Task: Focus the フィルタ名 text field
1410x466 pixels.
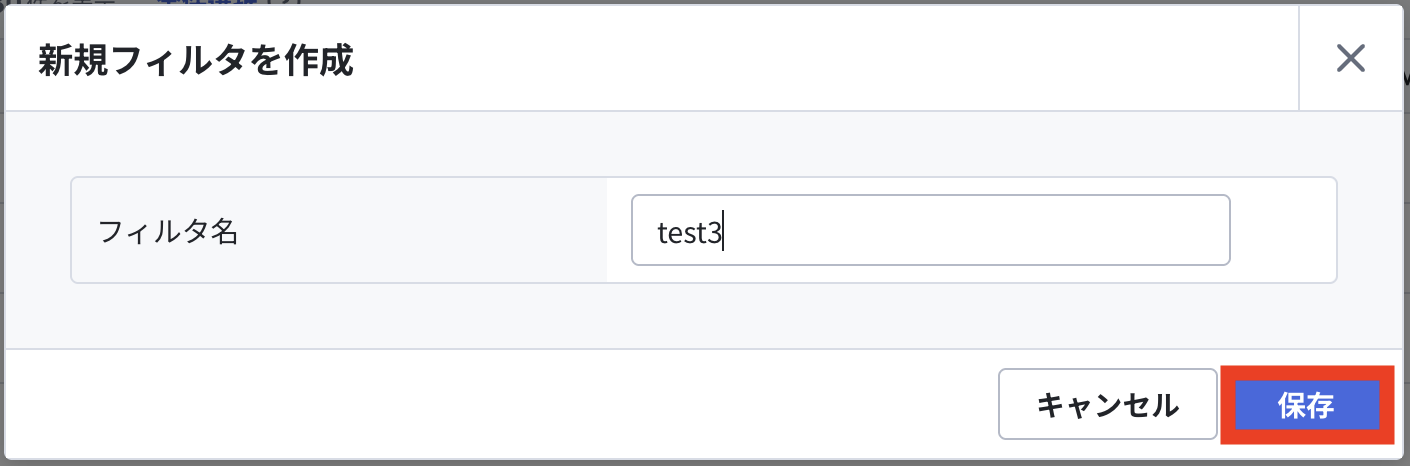Action: 930,230
